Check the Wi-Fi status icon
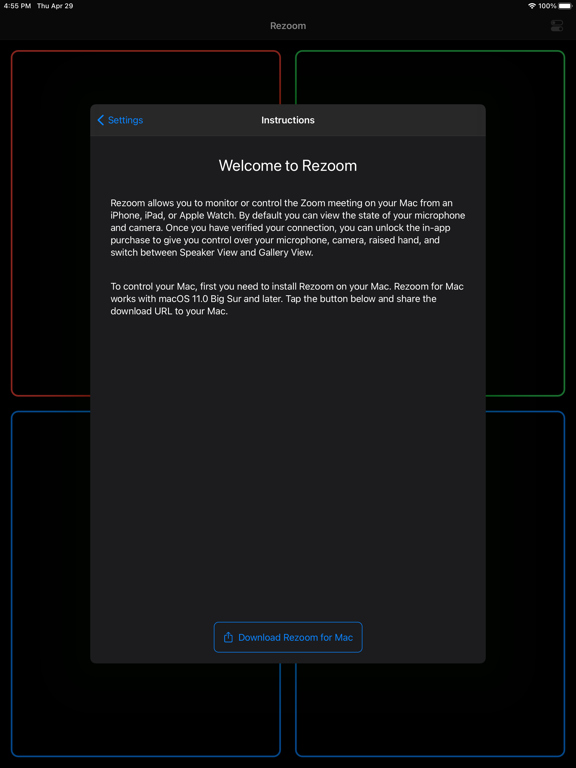The image size is (576, 768). [532, 6]
